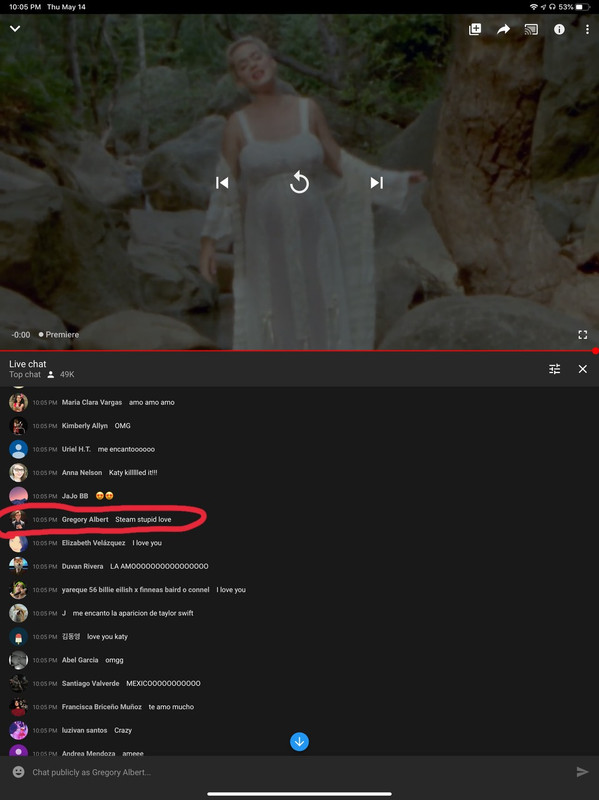
Task: Enter fullscreen mode
Action: tap(583, 335)
